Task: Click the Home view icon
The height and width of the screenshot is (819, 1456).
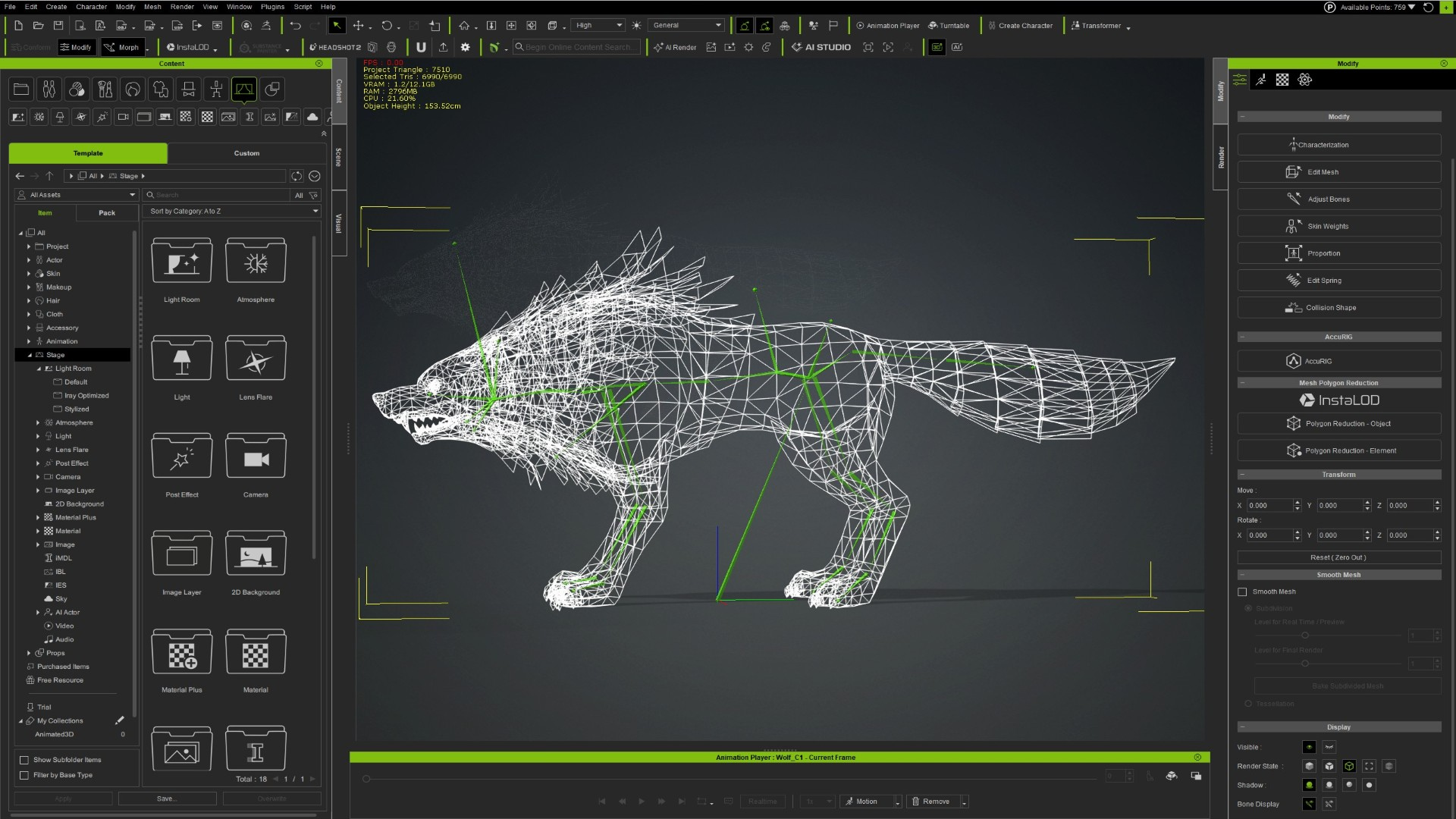Action: [464, 26]
